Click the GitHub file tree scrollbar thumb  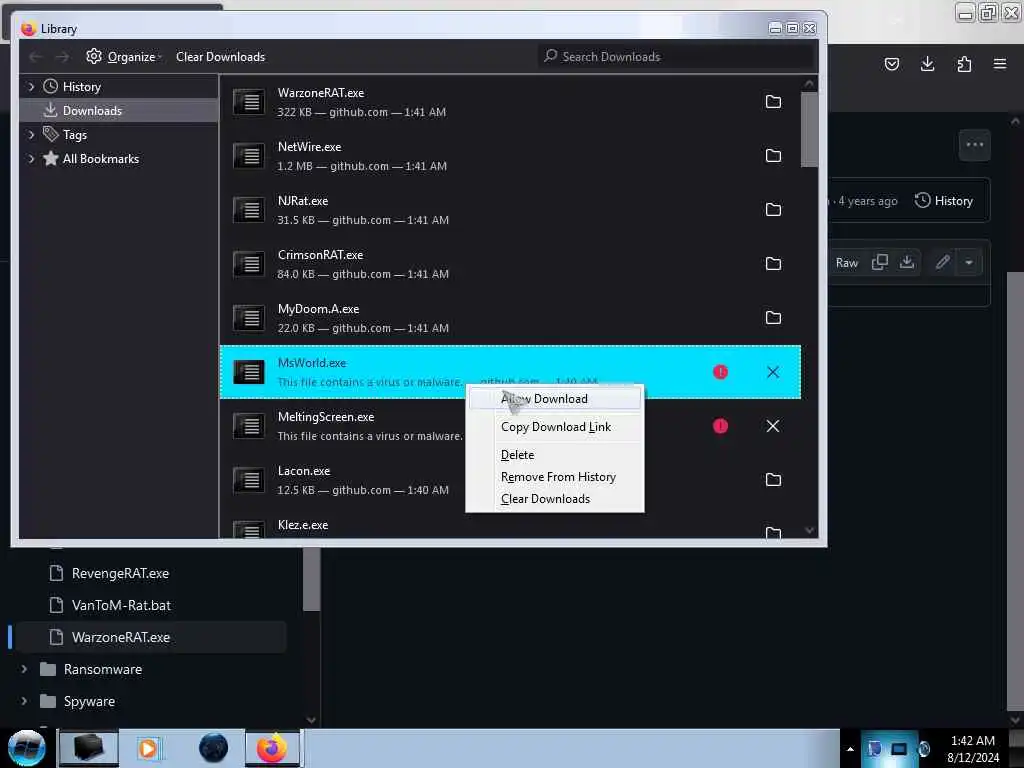(x=312, y=579)
